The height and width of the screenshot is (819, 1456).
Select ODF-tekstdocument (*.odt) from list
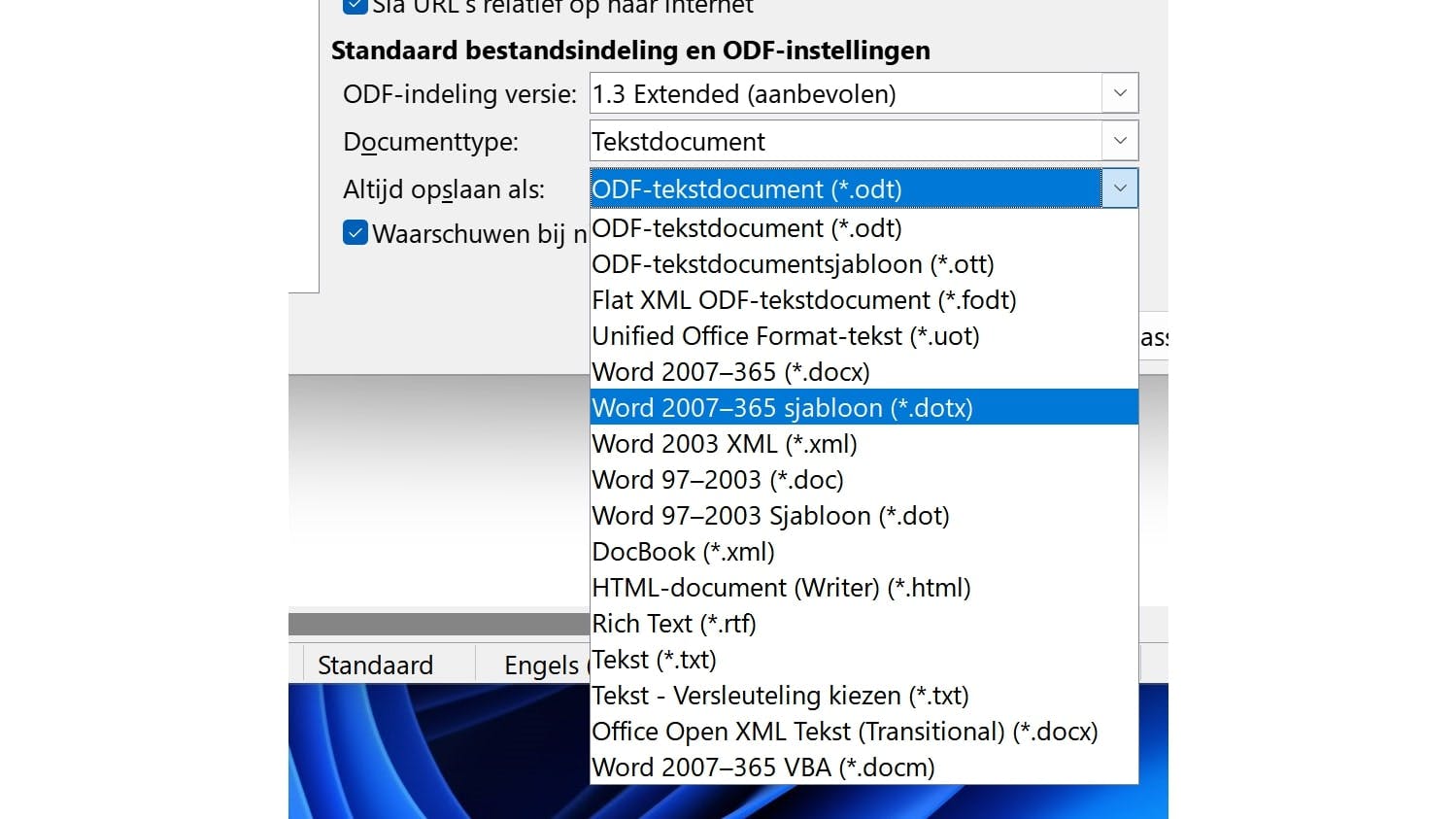747,228
